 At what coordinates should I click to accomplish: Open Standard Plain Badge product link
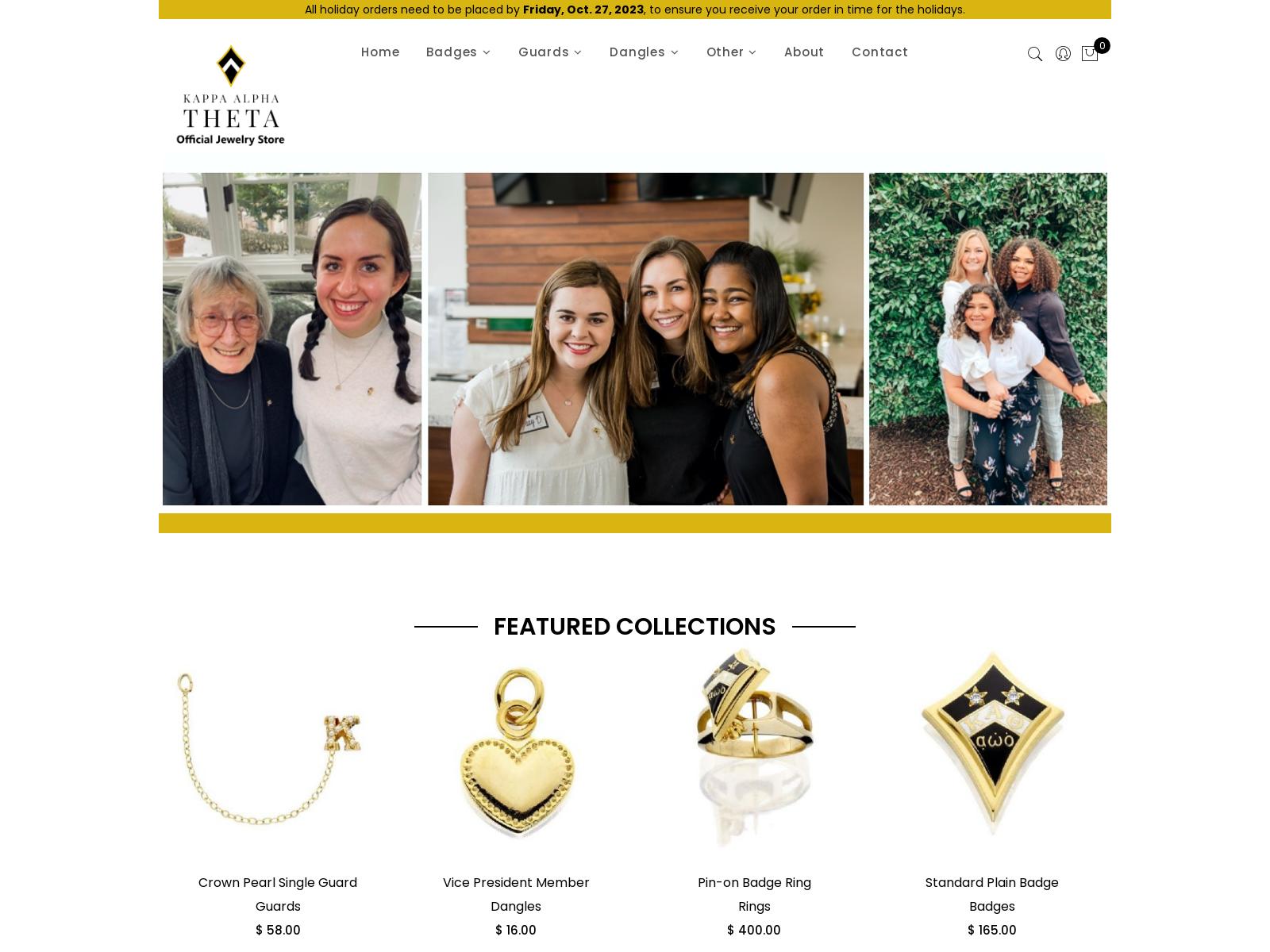(x=991, y=882)
